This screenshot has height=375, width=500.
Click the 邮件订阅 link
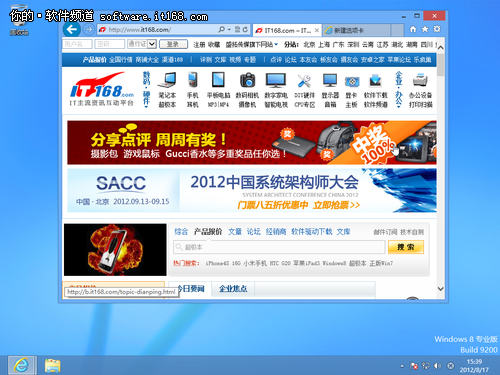pos(385,232)
